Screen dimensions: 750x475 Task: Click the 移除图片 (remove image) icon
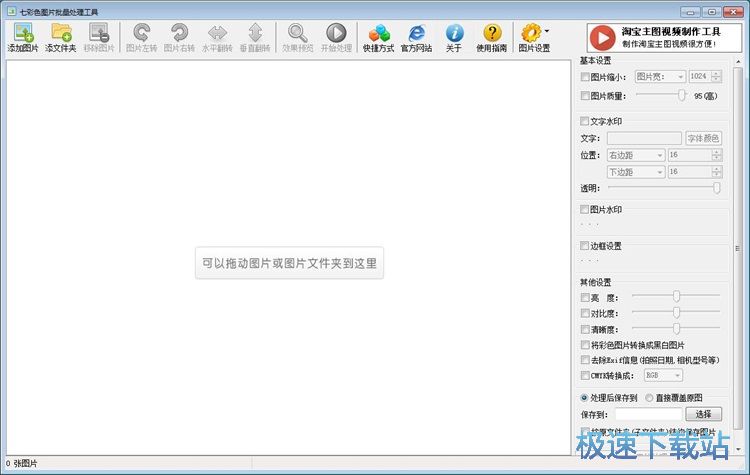pyautogui.click(x=99, y=38)
